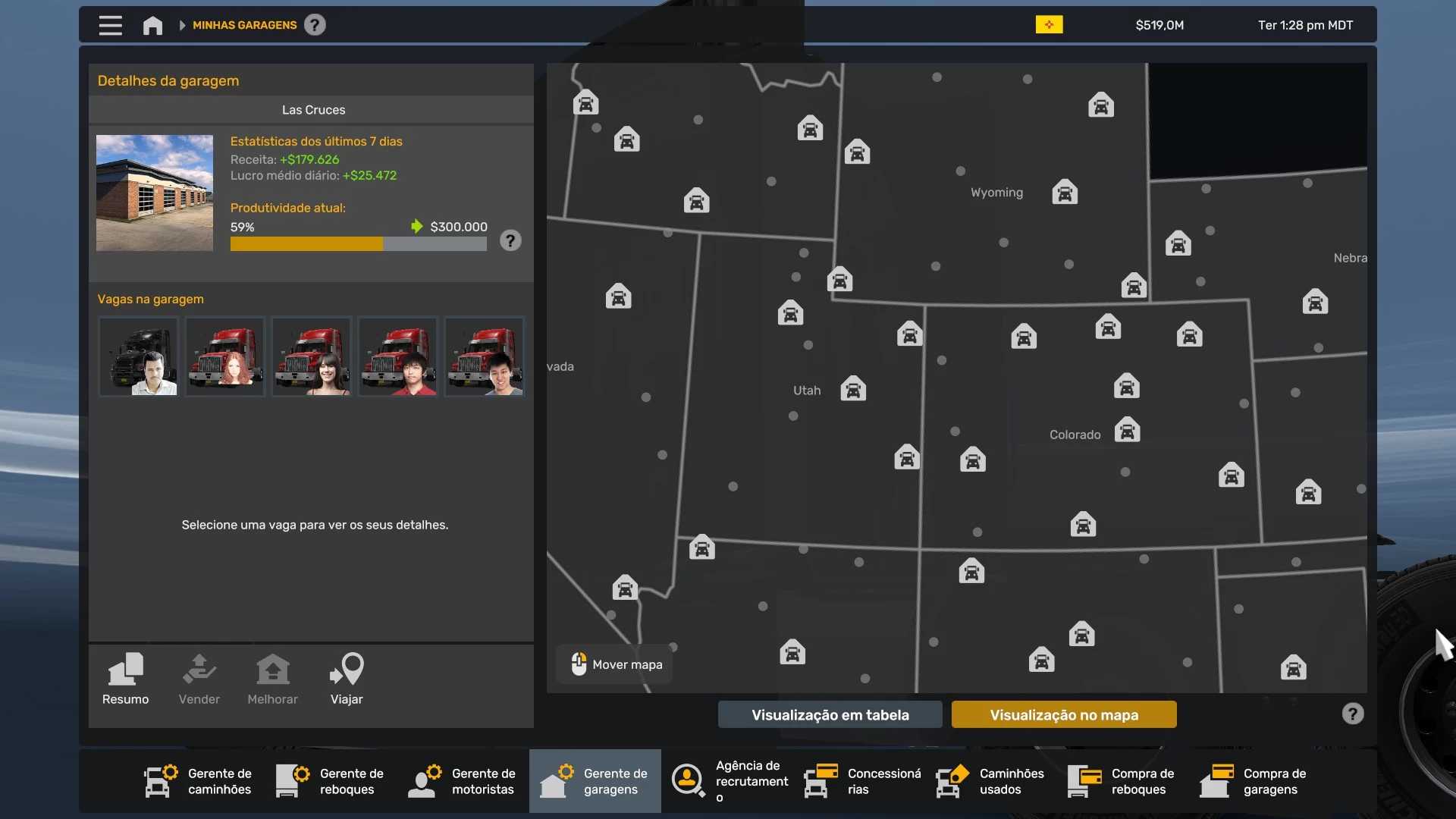
Task: Open productivity help question mark
Action: tap(510, 241)
